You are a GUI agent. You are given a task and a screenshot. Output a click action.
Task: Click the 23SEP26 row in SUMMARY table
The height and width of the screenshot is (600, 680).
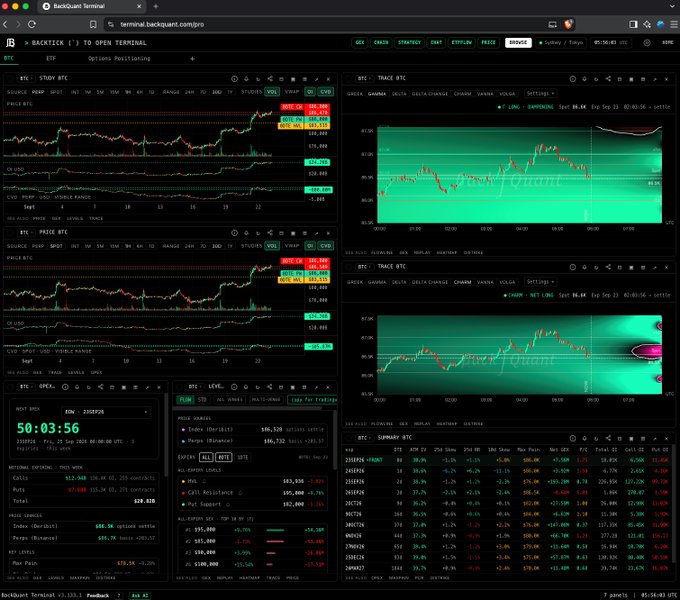(507, 460)
